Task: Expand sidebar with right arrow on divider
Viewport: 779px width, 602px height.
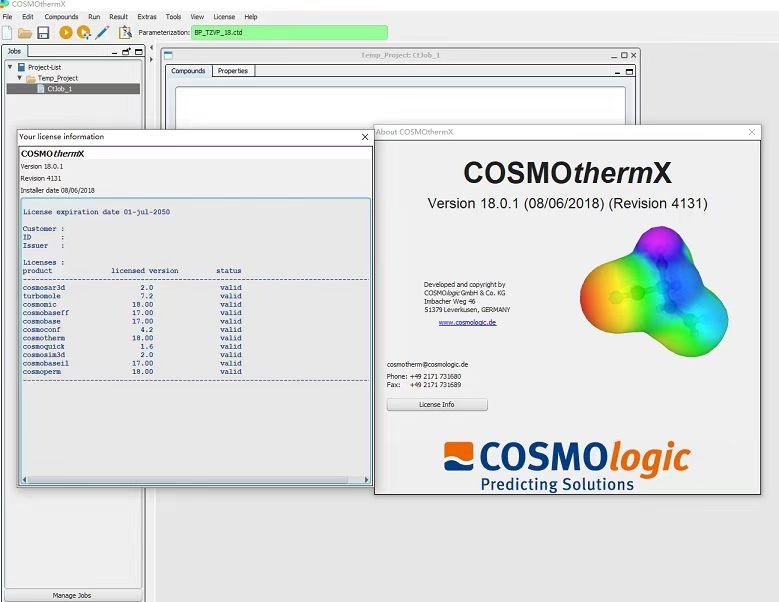Action: [151, 59]
